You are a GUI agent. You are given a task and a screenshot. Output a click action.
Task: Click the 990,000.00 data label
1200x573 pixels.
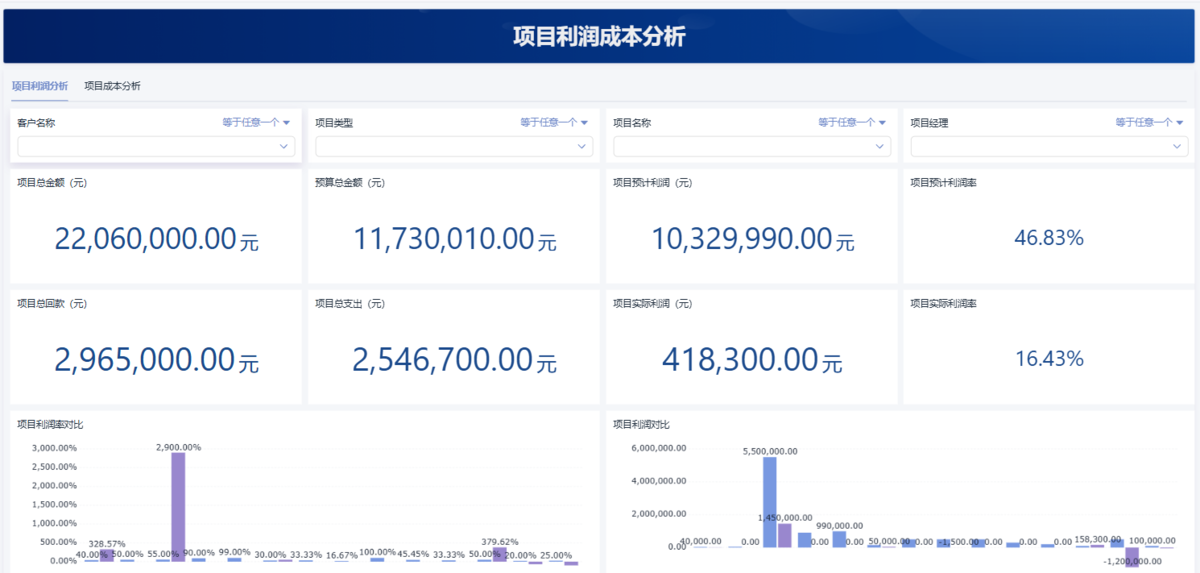coord(840,525)
